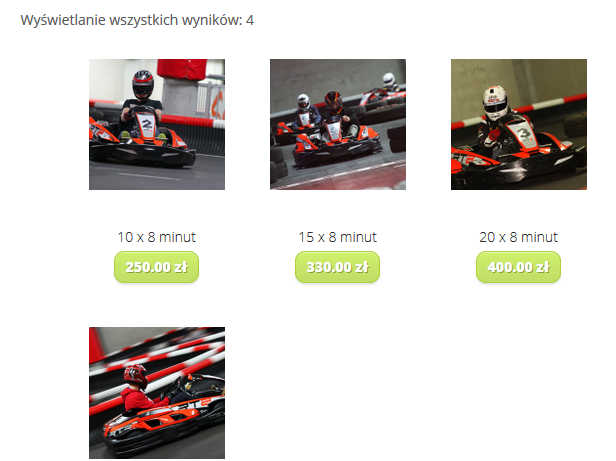Click the distant white-helmet driver in 15 x 8 photo

(x=389, y=82)
